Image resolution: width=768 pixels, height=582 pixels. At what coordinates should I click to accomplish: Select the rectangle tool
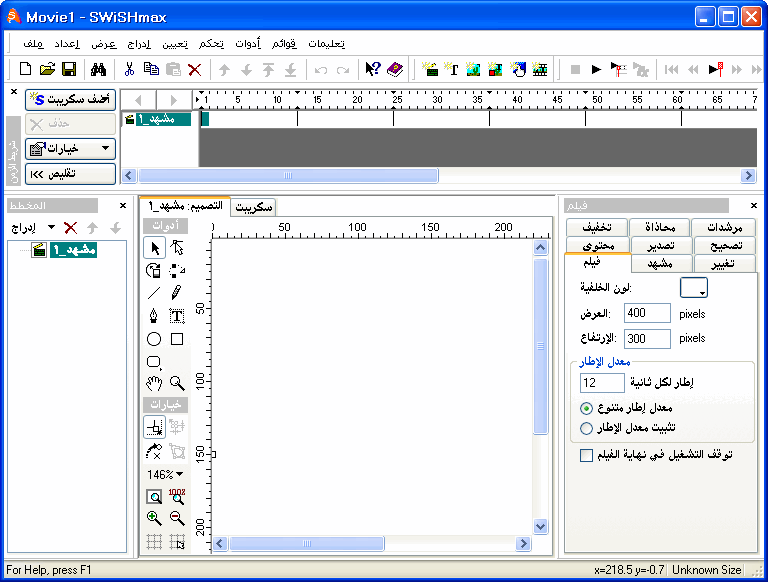click(177, 339)
